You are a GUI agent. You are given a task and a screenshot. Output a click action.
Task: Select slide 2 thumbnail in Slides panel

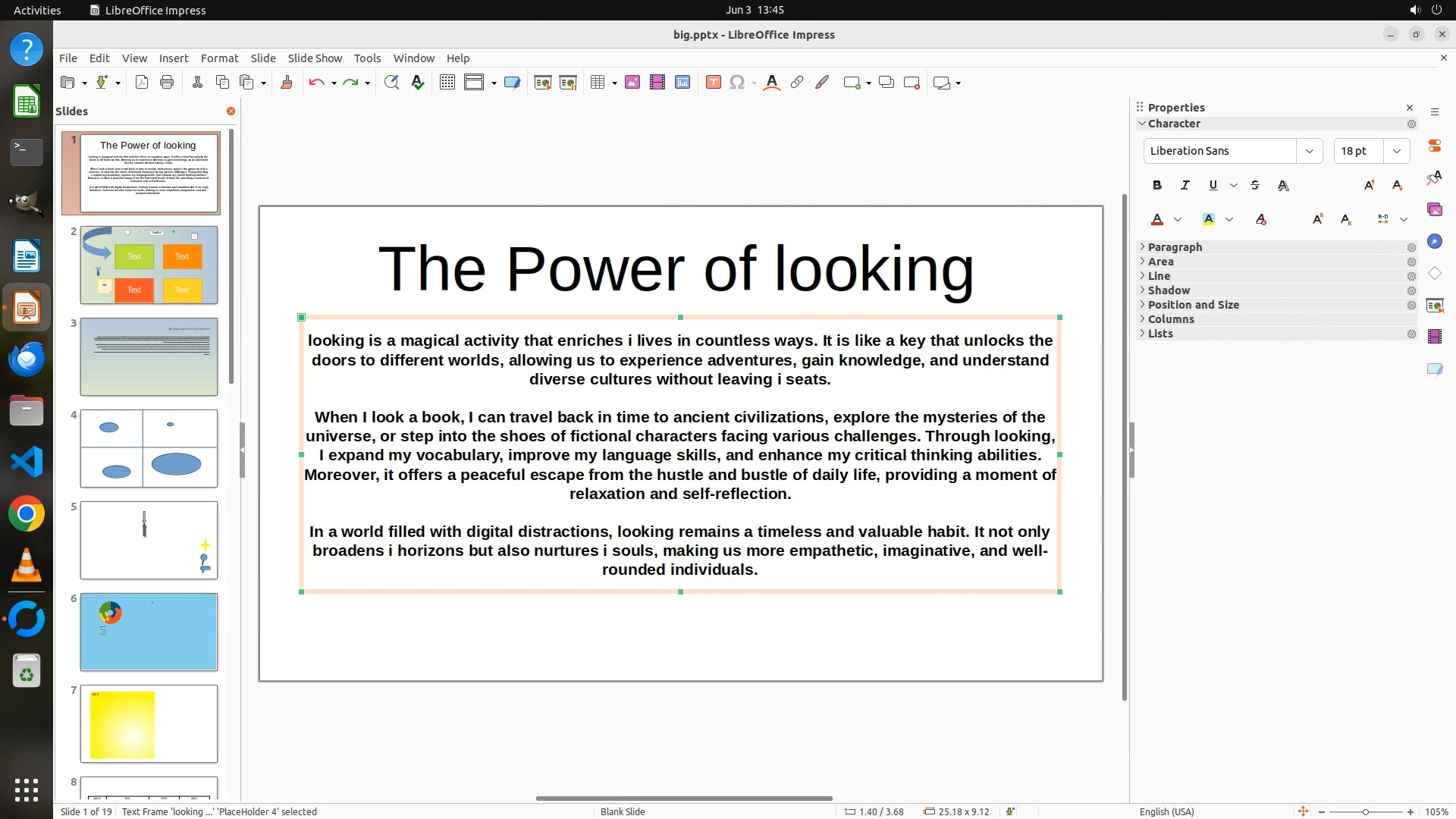[x=149, y=265]
